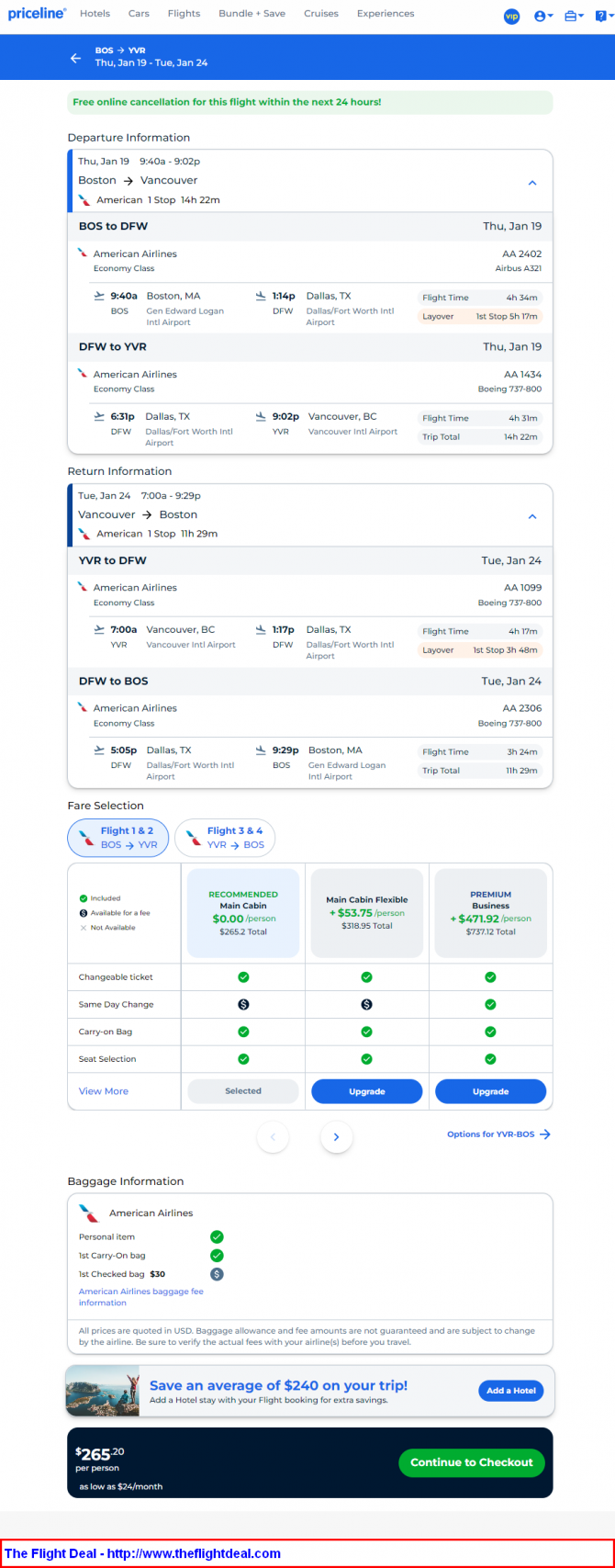615x1568 pixels.
Task: Click the Carry-on Bag checkmark for Main Cabin Flexible
Action: coord(367,1032)
